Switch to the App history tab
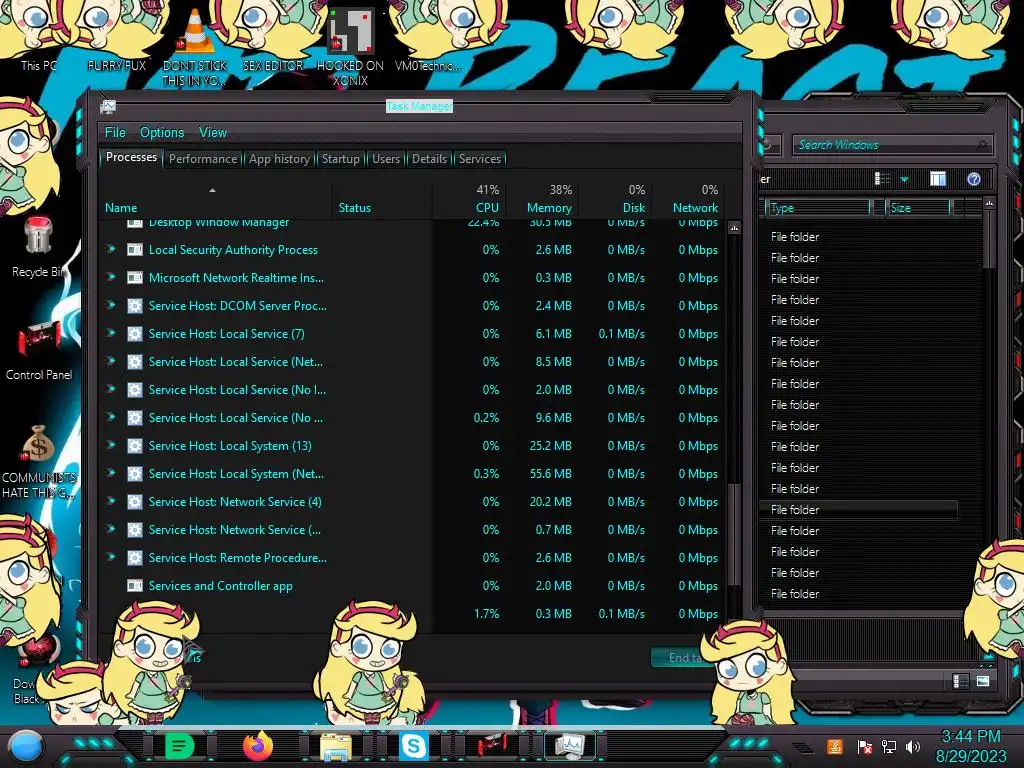The height and width of the screenshot is (768, 1024). point(279,159)
